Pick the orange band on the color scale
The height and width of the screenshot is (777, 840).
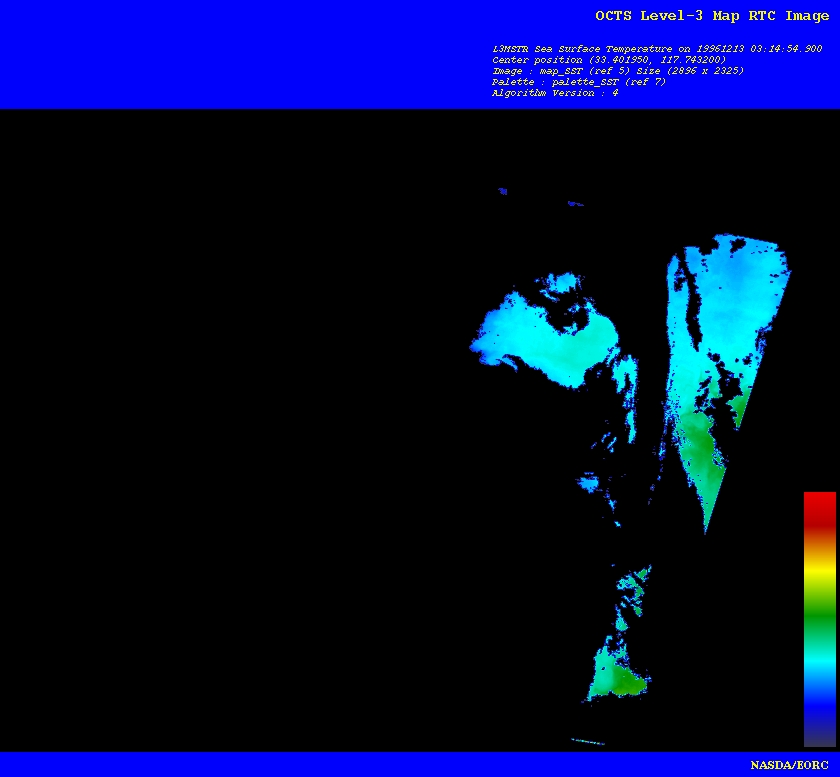pos(819,543)
